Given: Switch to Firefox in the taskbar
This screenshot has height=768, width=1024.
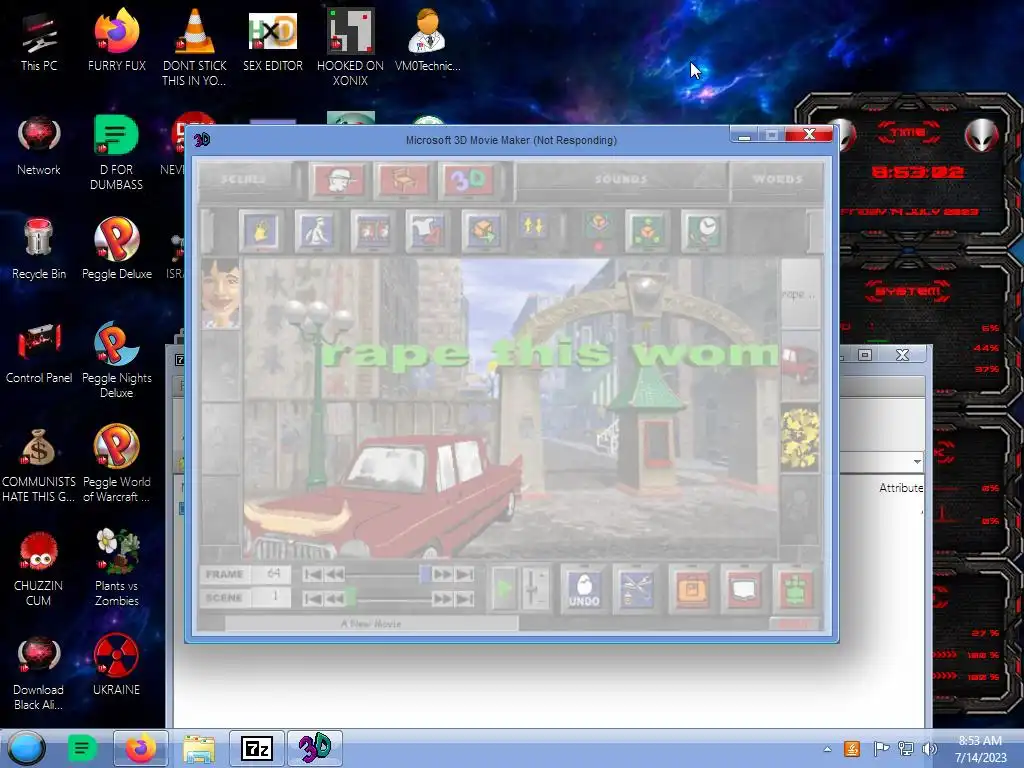Looking at the screenshot, I should 140,748.
